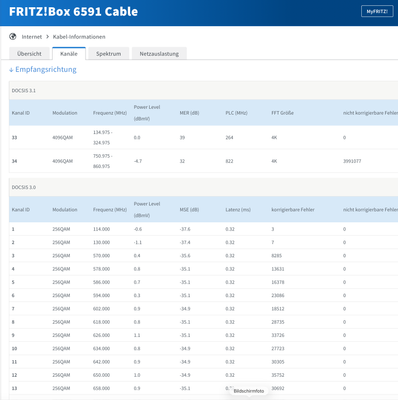
Task: Select frequency 618.000 cell
Action: coord(101,322)
